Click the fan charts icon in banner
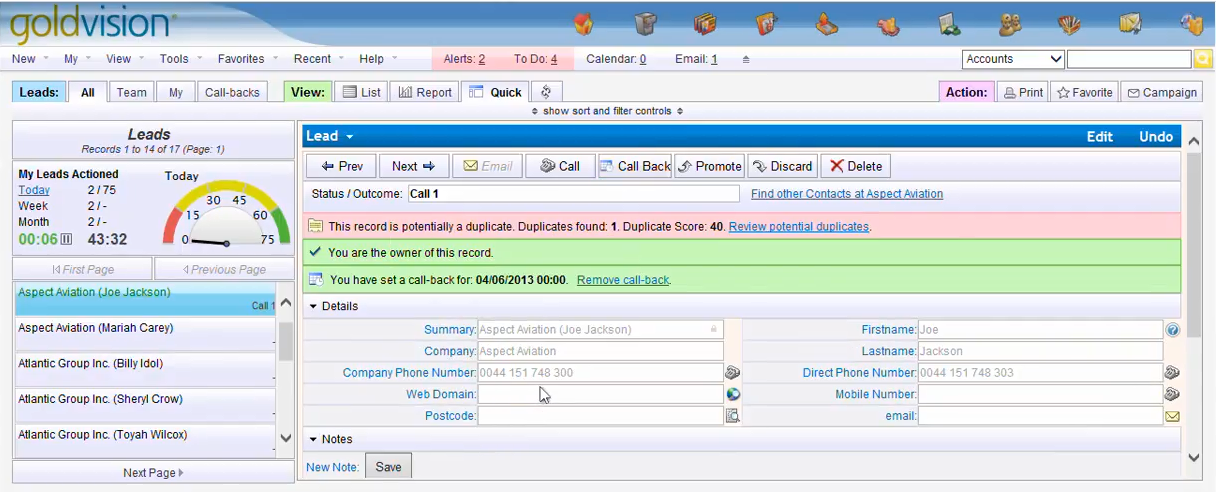 coord(1070,24)
